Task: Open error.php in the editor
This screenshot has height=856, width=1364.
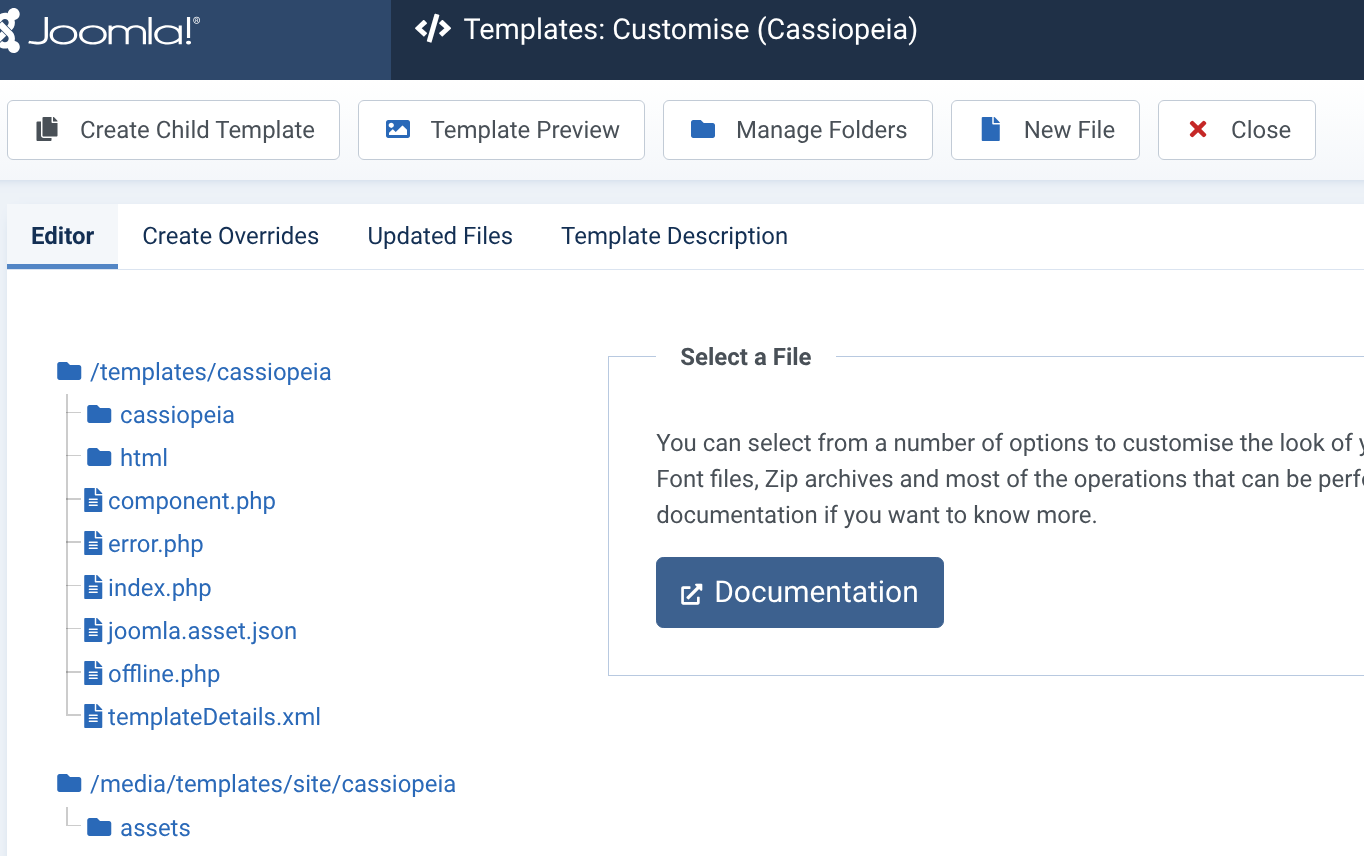Action: tap(155, 545)
